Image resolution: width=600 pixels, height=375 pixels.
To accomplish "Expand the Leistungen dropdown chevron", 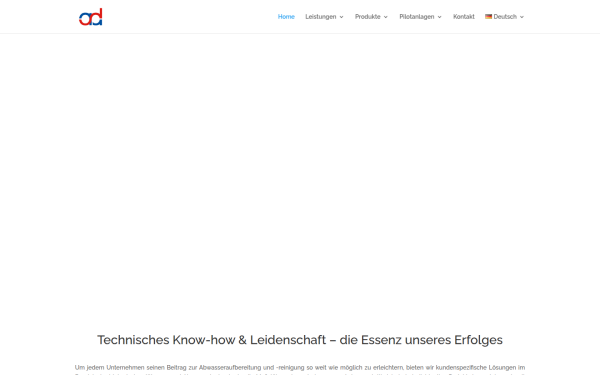I will tap(341, 17).
